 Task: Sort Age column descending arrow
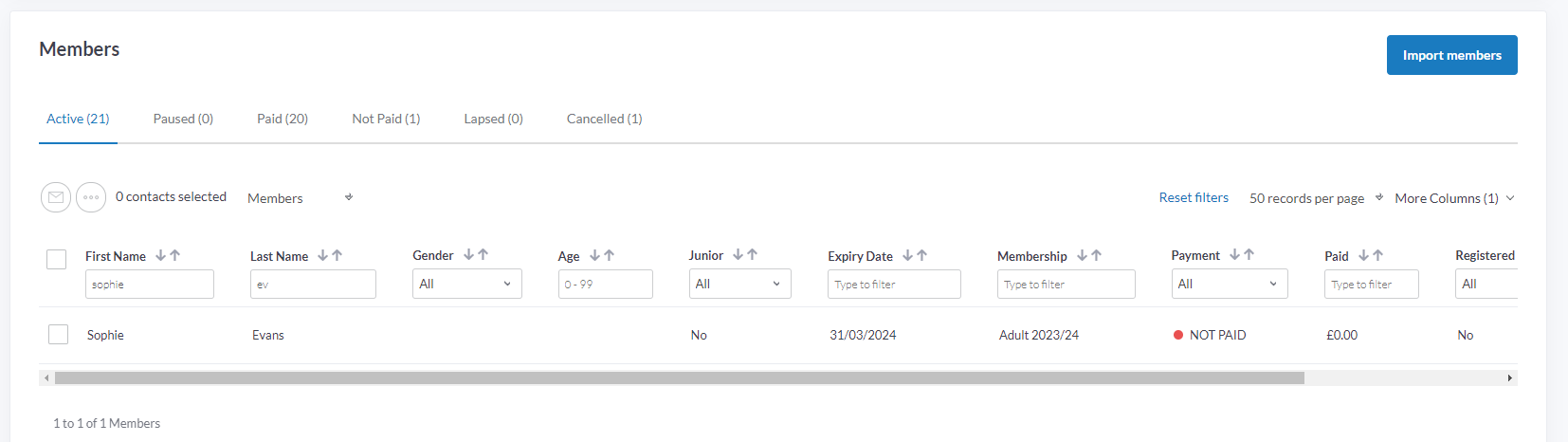(594, 255)
